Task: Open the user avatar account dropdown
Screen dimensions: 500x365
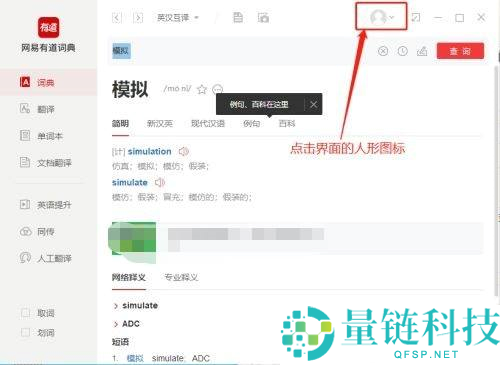Action: [382, 17]
